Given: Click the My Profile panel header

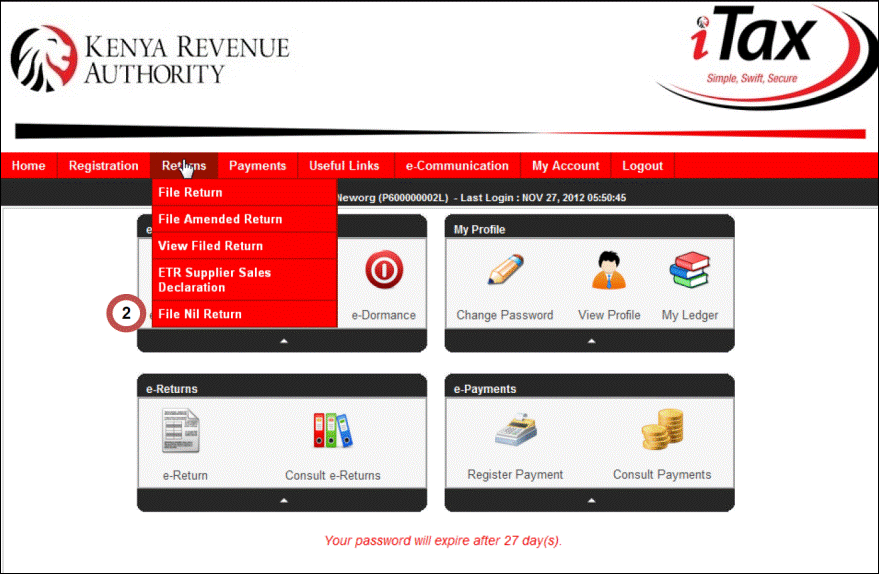Looking at the screenshot, I should point(589,228).
